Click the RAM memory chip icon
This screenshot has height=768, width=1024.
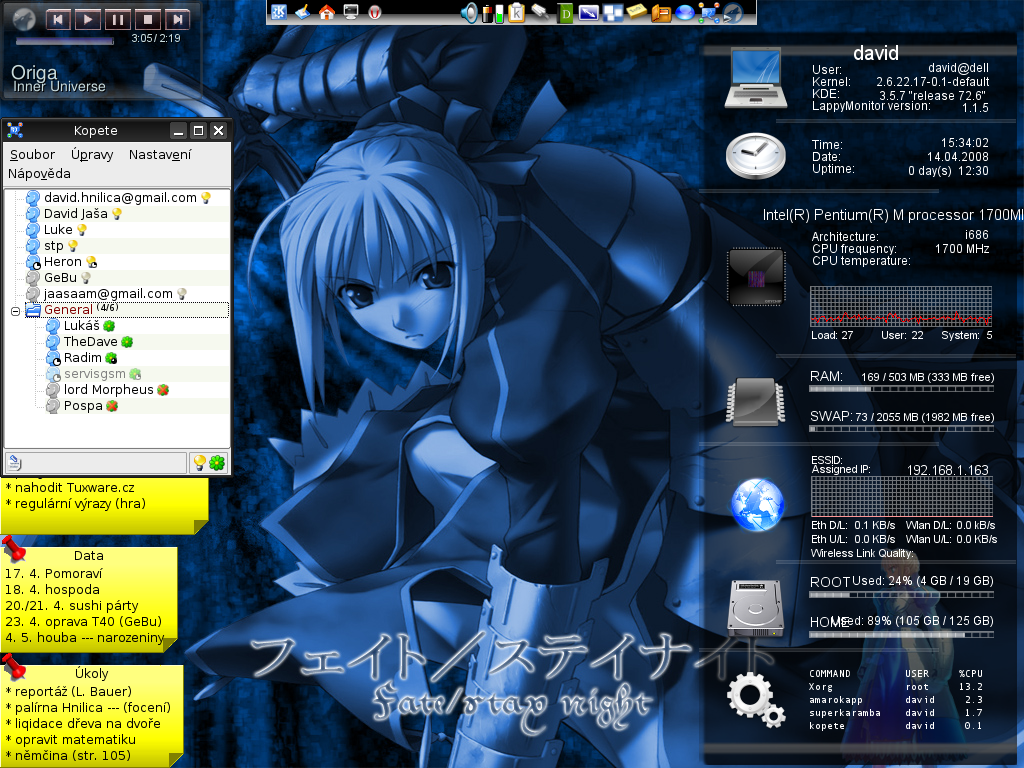(756, 402)
